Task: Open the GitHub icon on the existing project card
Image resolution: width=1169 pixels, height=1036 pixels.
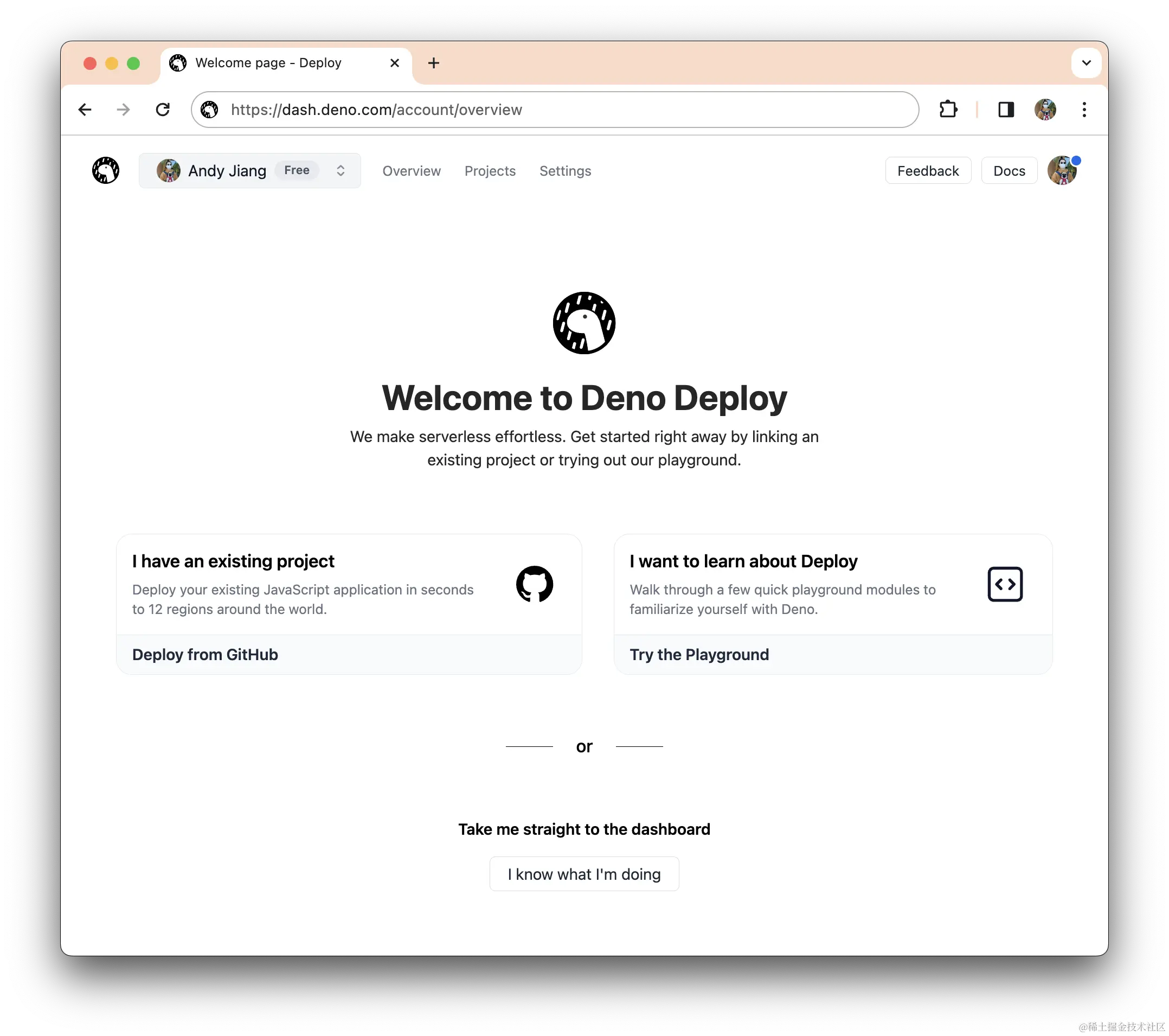Action: pyautogui.click(x=535, y=584)
